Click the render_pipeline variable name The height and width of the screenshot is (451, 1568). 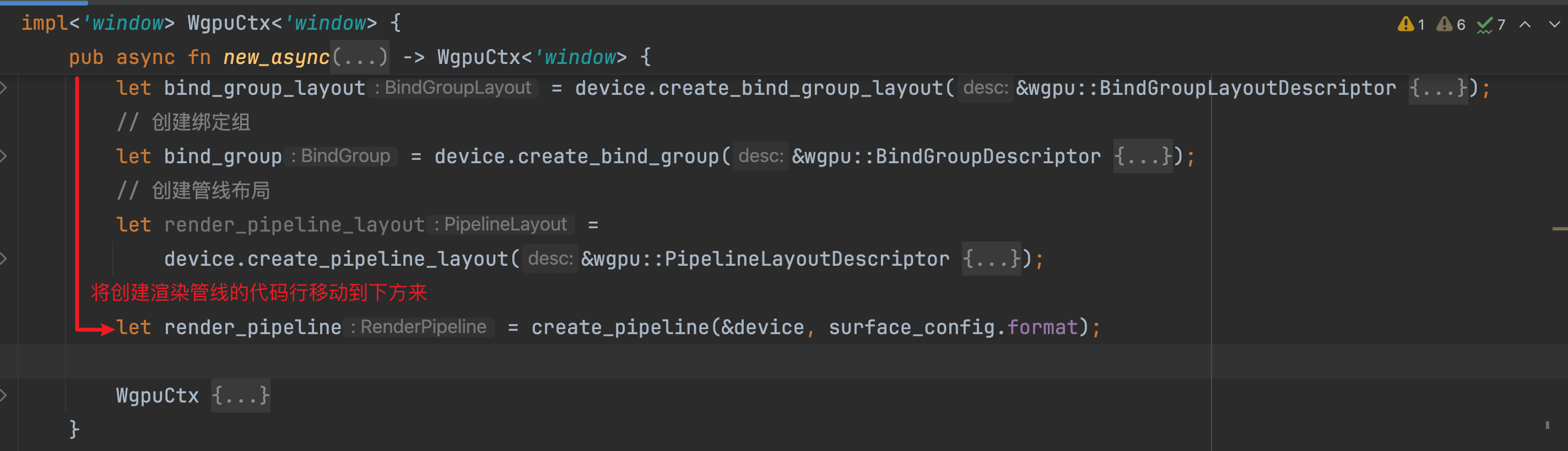tap(252, 327)
